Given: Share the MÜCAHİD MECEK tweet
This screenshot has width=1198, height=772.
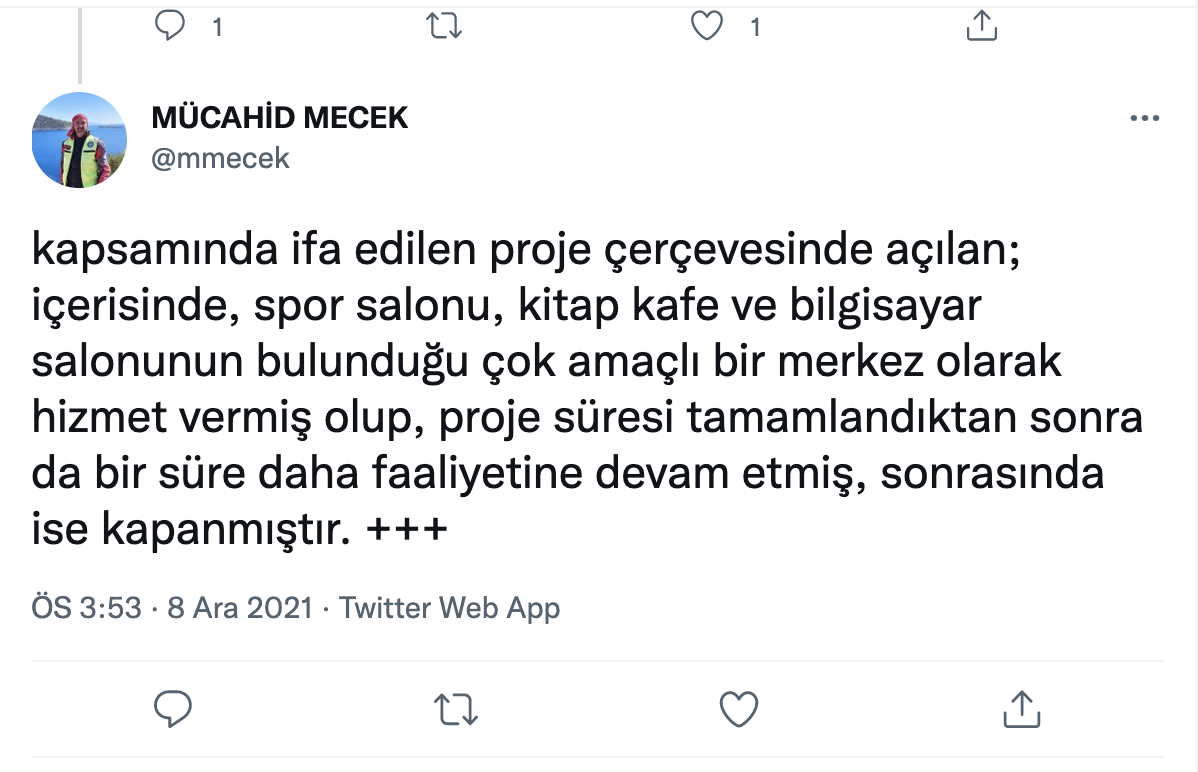Looking at the screenshot, I should point(1021,709).
